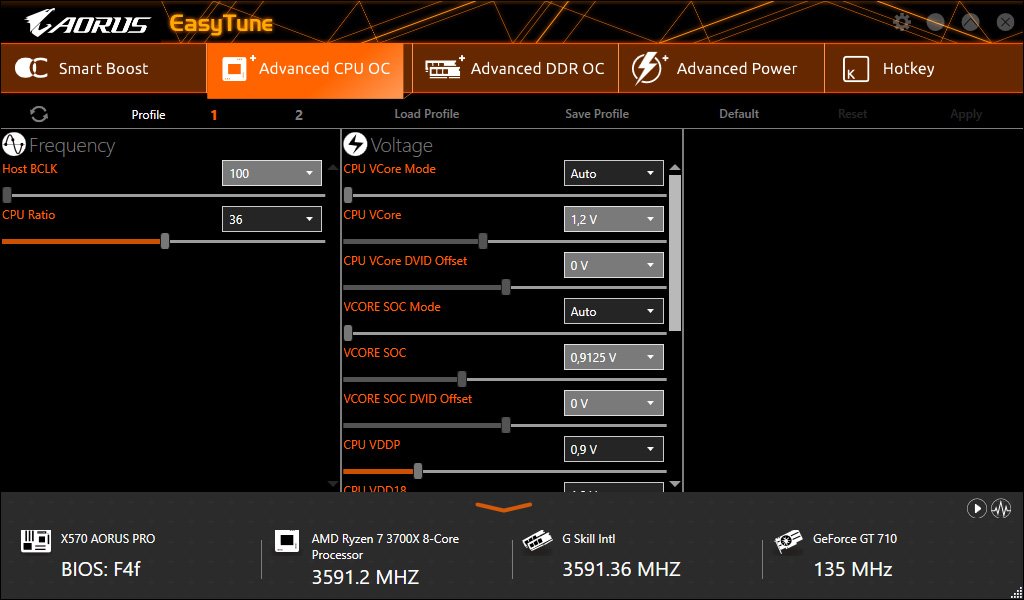Click the AMD Ryzen CPU chip icon

click(287, 543)
